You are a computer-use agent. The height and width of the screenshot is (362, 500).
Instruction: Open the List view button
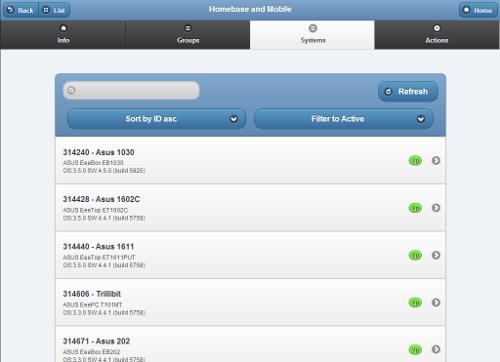54,10
